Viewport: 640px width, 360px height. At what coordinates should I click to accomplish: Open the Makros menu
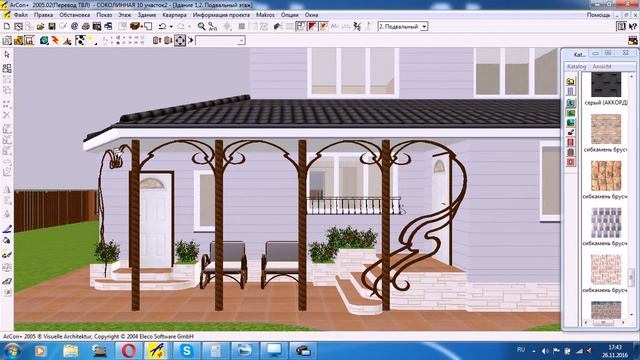point(265,15)
